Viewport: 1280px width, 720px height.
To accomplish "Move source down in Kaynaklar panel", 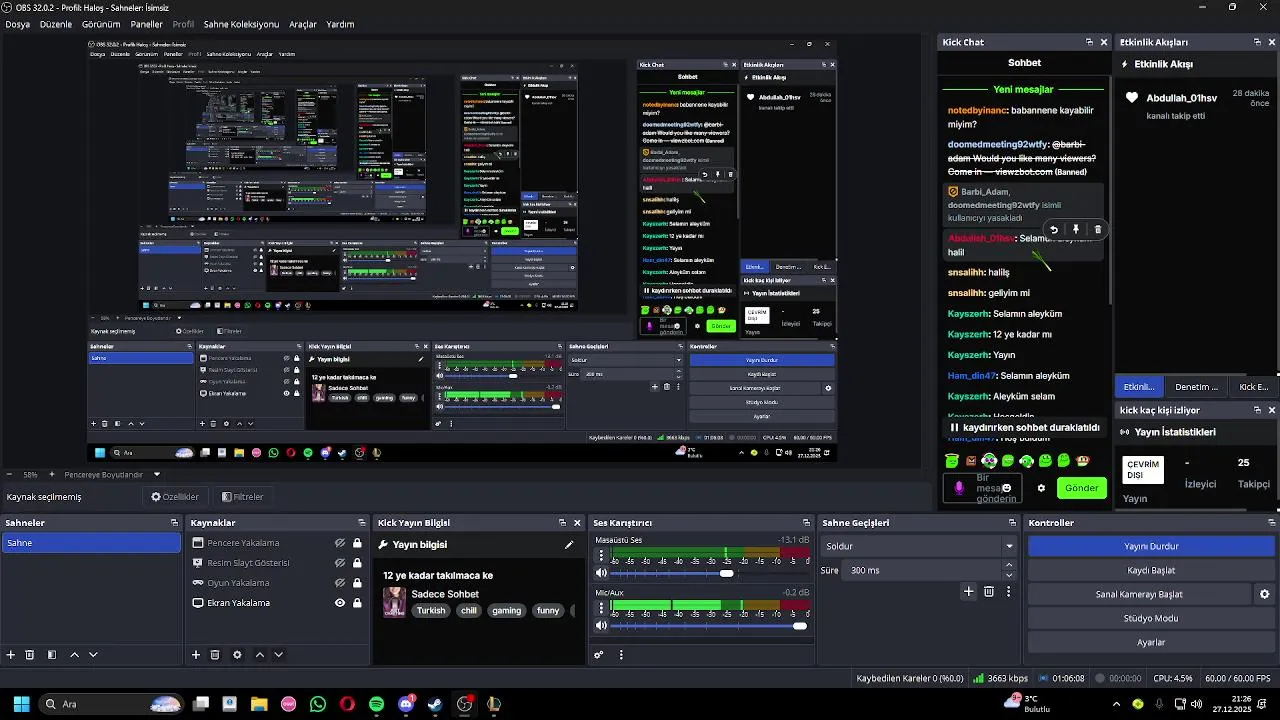I will point(278,655).
